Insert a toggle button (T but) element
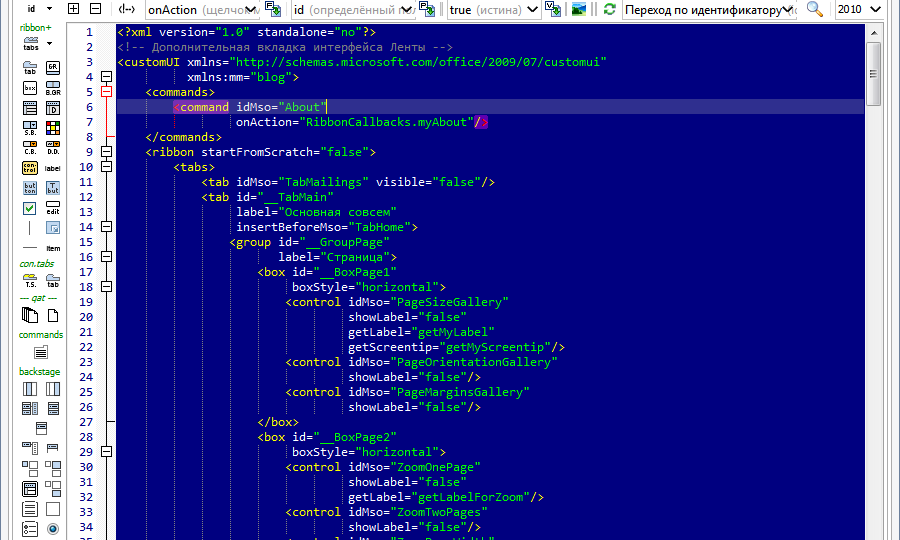The height and width of the screenshot is (540, 900). [x=53, y=188]
